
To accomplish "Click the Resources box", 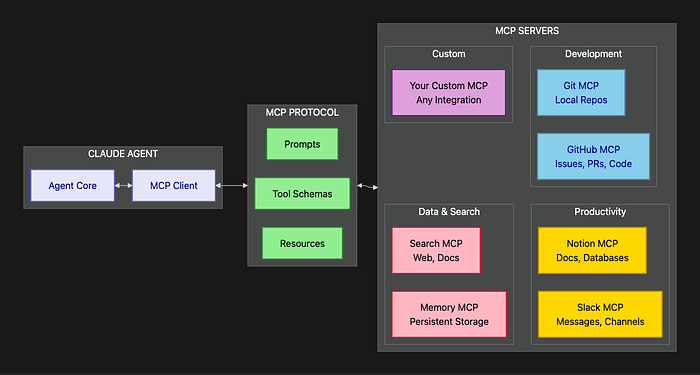I will 302,243.
